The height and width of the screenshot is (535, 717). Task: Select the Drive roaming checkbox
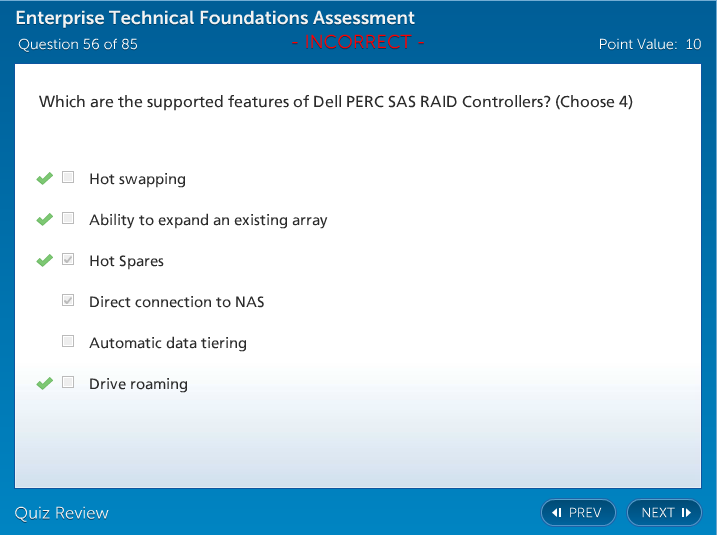click(68, 383)
